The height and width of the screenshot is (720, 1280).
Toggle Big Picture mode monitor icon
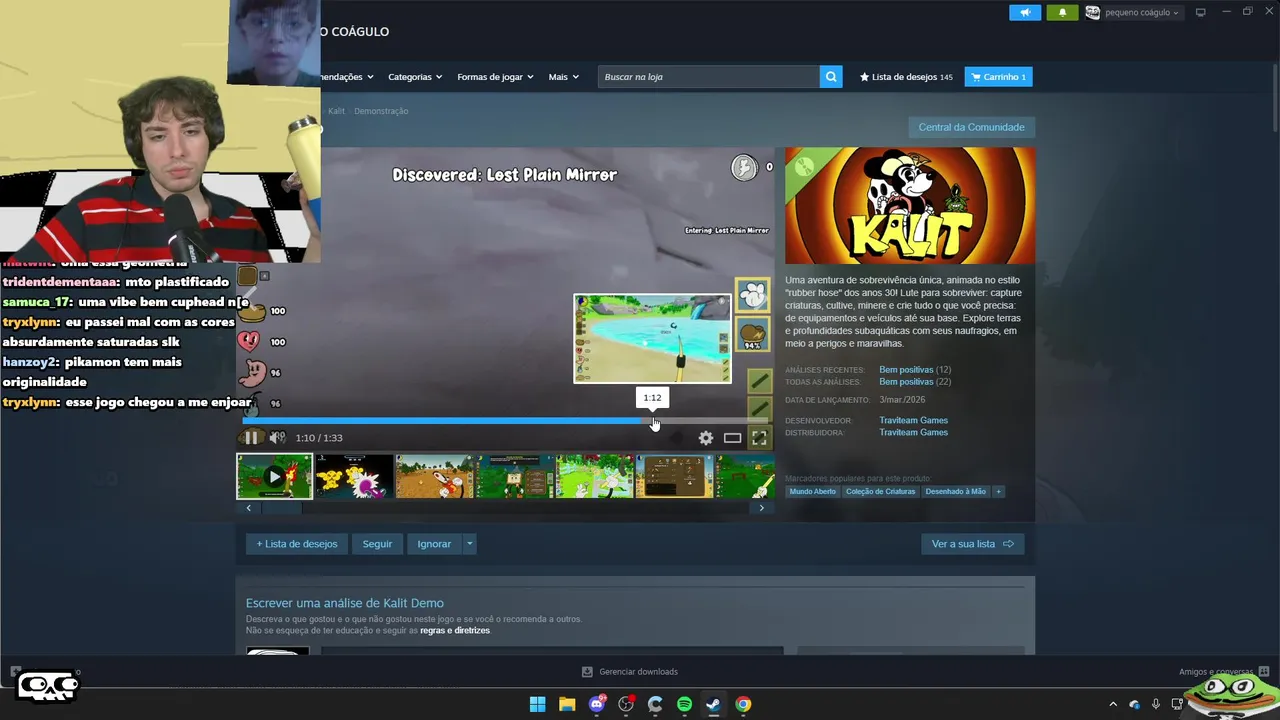coord(1201,12)
